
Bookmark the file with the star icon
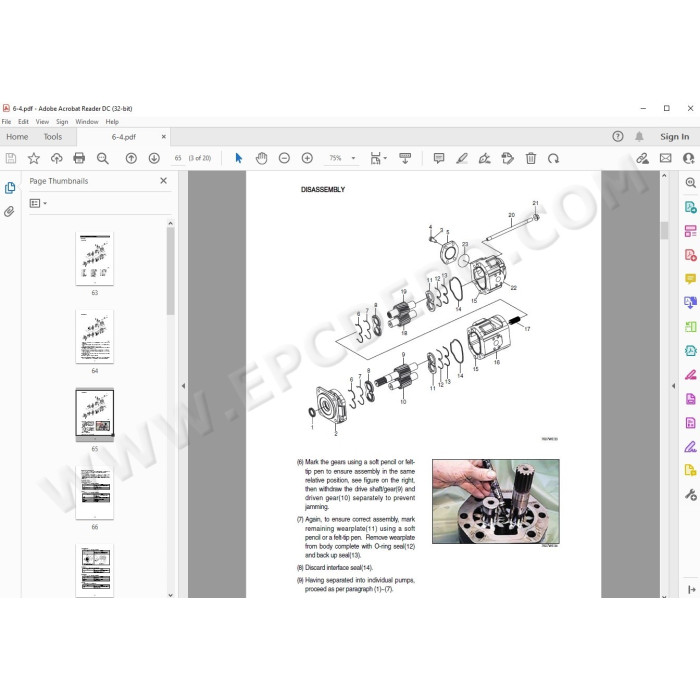[x=34, y=158]
